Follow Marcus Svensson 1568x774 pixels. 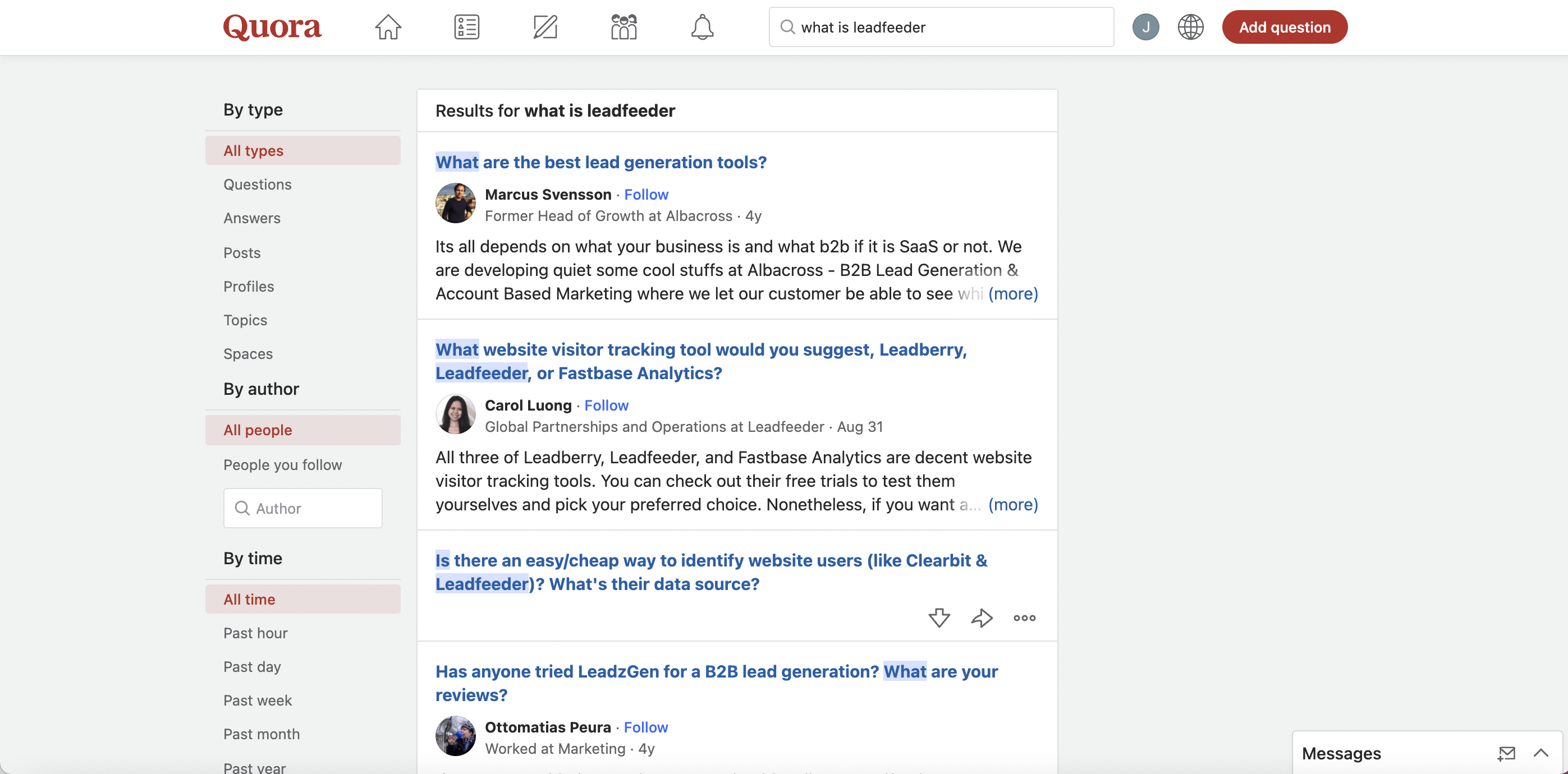[x=646, y=194]
